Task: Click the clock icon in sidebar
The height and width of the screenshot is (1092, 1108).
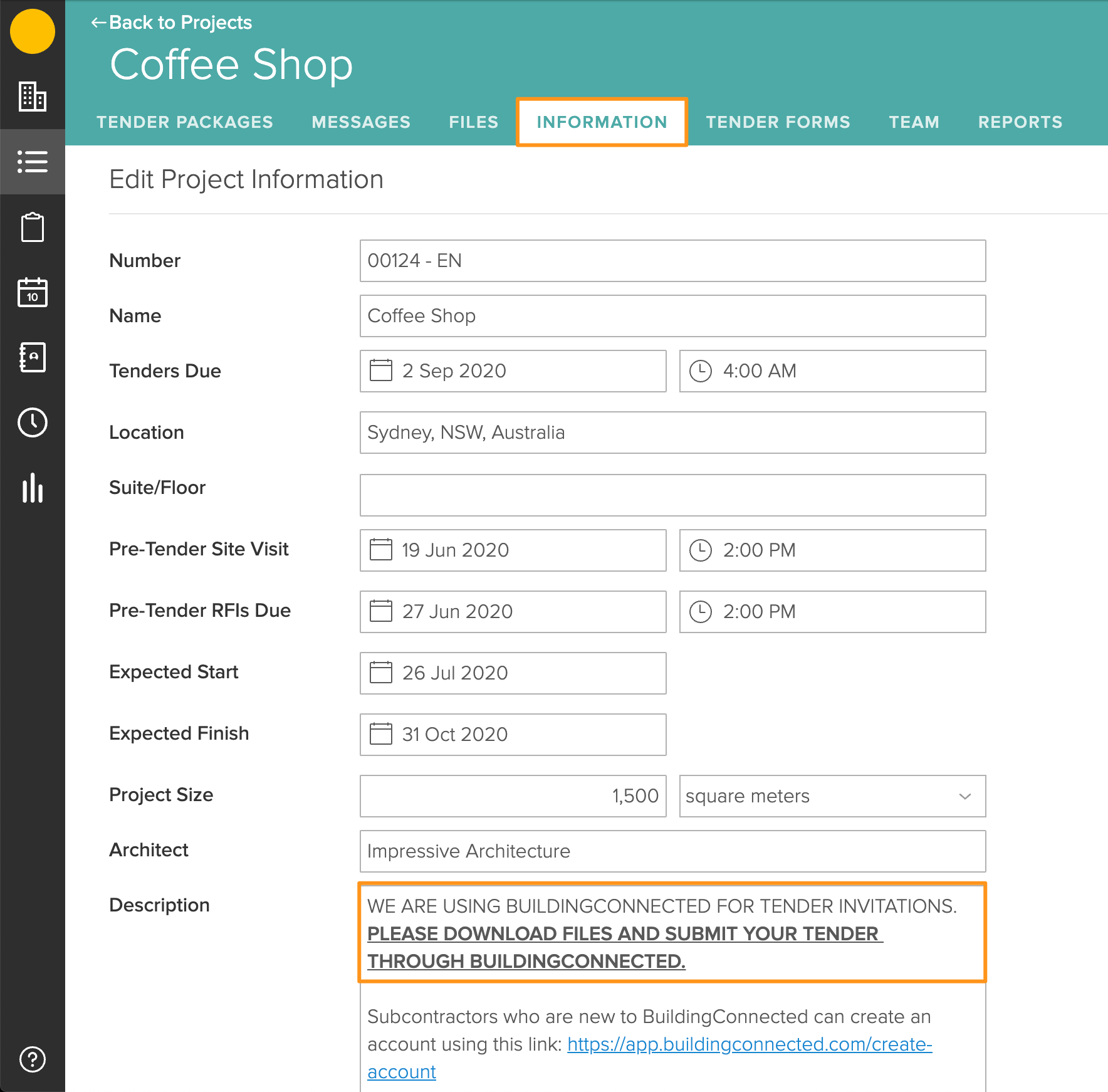Action: [33, 423]
